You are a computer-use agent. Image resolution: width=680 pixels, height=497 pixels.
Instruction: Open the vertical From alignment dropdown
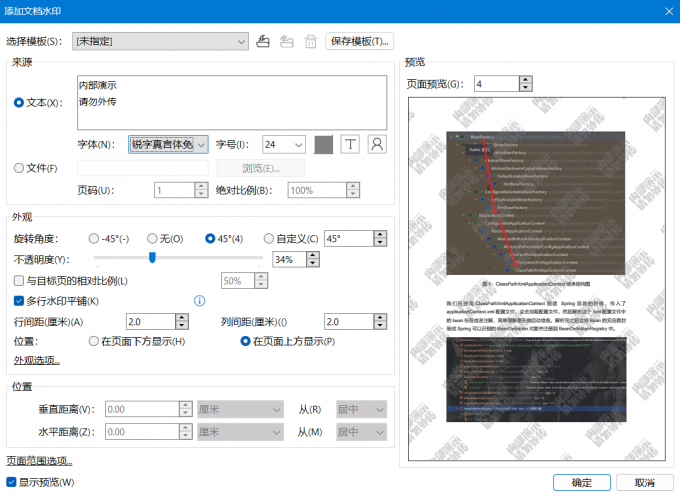361,409
